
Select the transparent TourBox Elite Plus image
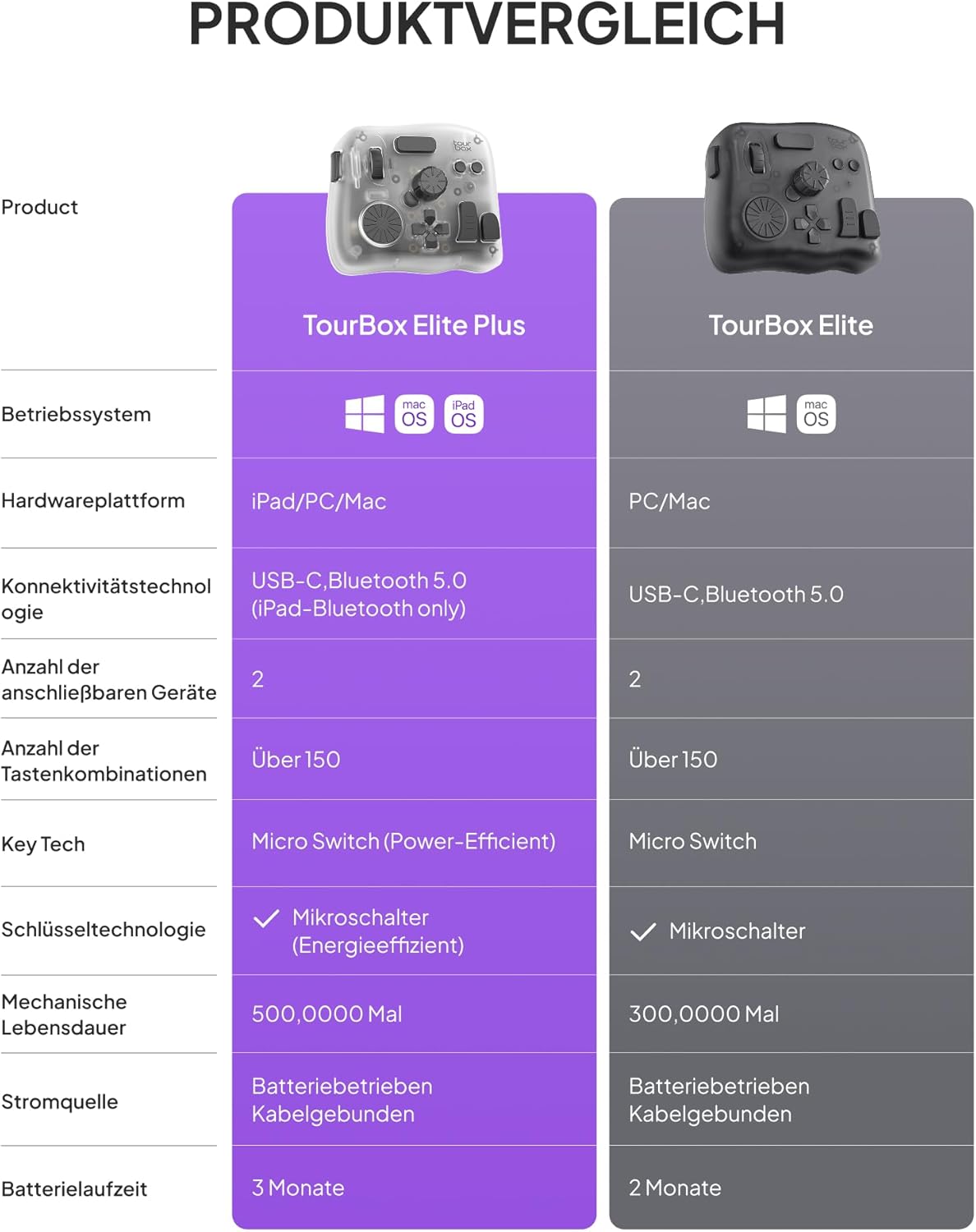[x=414, y=201]
